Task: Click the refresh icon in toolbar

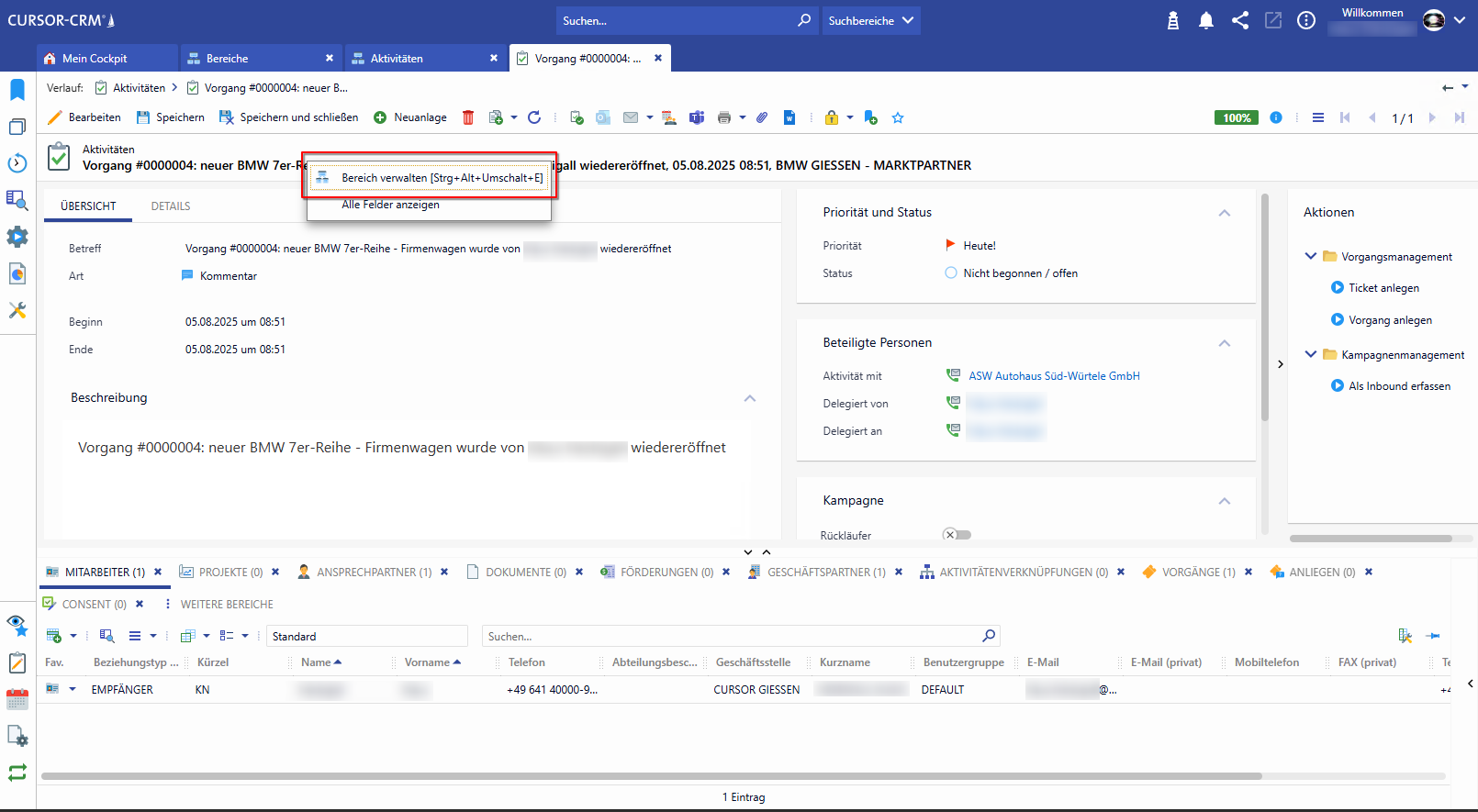Action: pos(534,117)
